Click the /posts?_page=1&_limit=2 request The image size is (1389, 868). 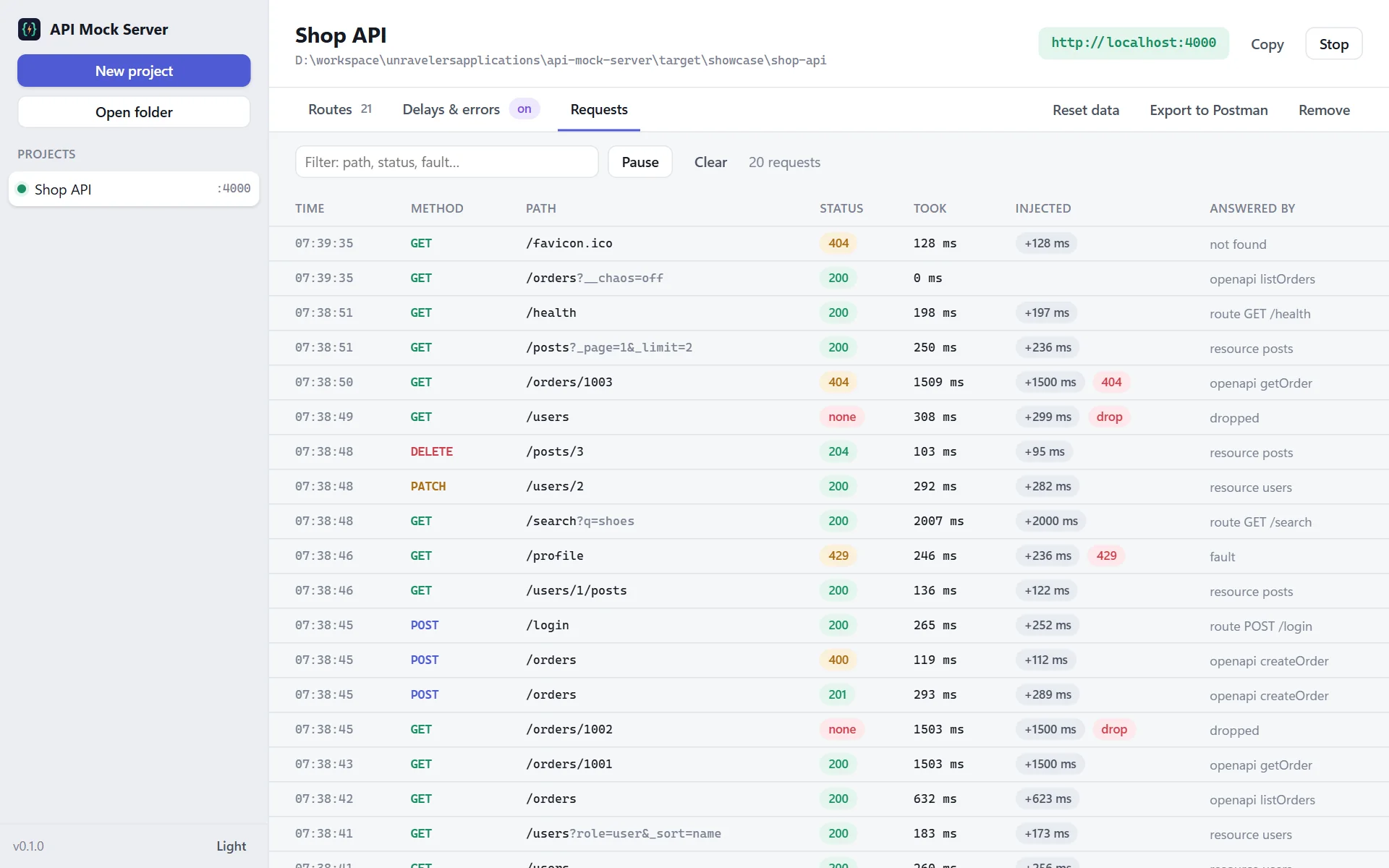coord(828,348)
